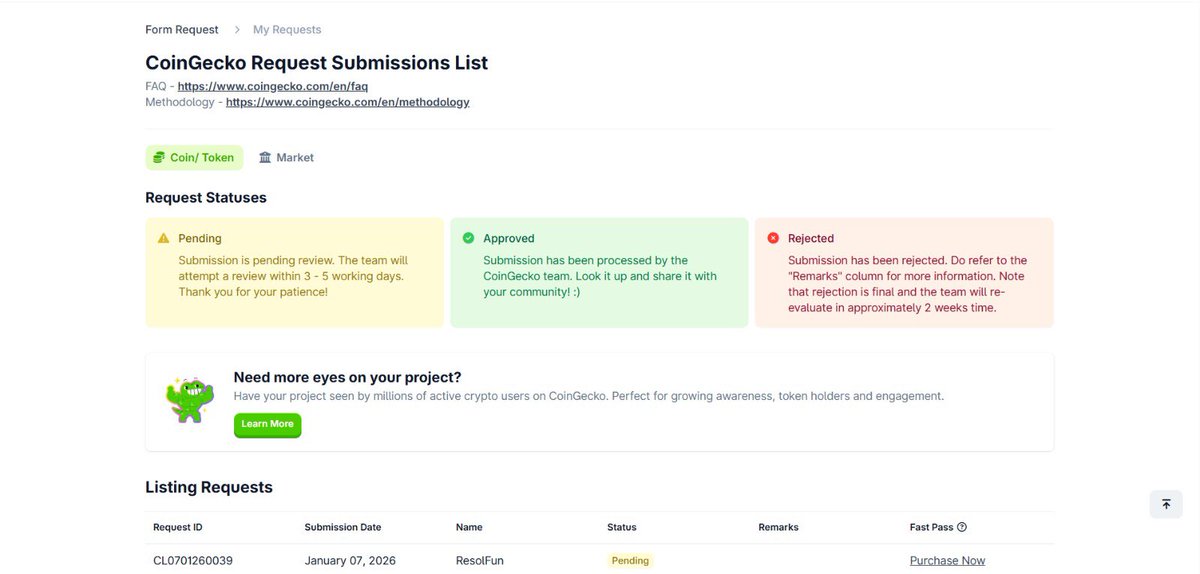Click the Need more eyes on your project heading
The height and width of the screenshot is (574, 1200).
point(348,377)
